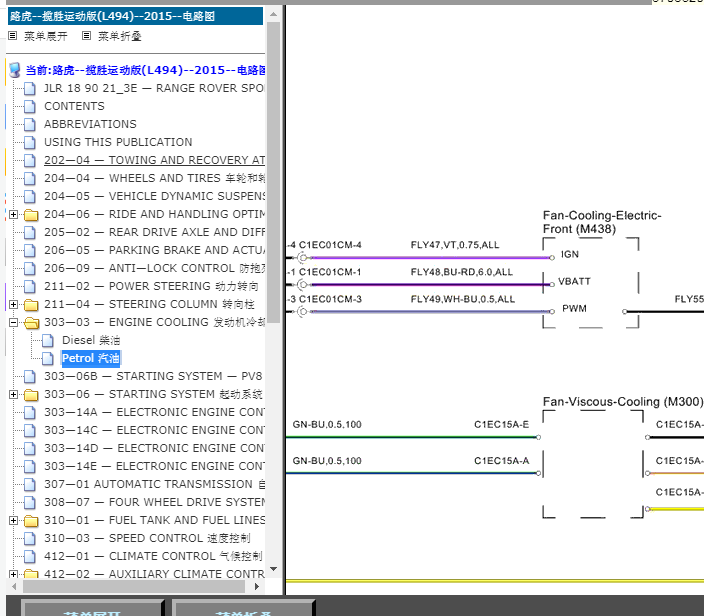The image size is (704, 616).
Task: Open the ABBREVIATIONS page
Action: 90,124
